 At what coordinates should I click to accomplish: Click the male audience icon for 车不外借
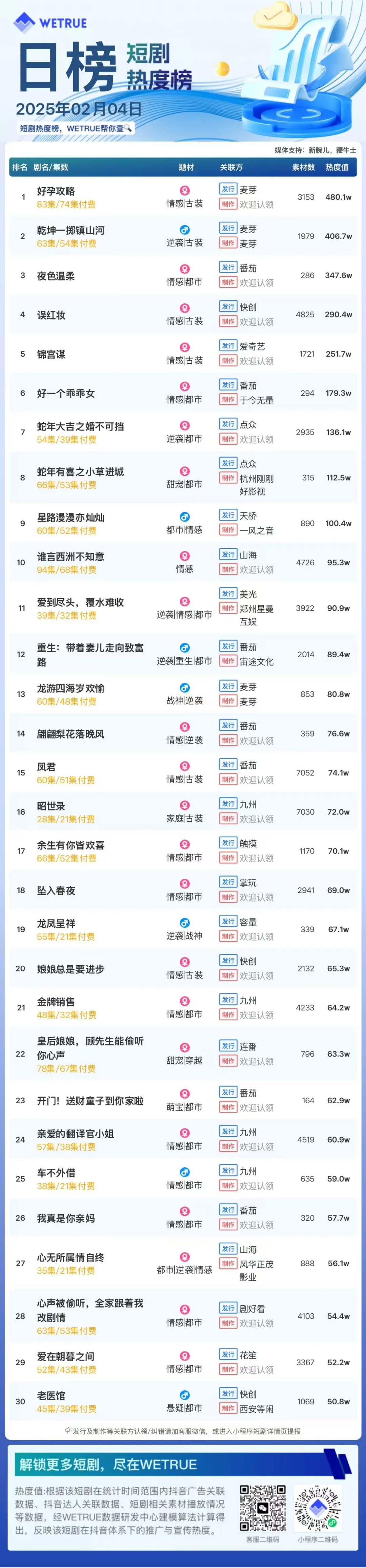tap(184, 1172)
